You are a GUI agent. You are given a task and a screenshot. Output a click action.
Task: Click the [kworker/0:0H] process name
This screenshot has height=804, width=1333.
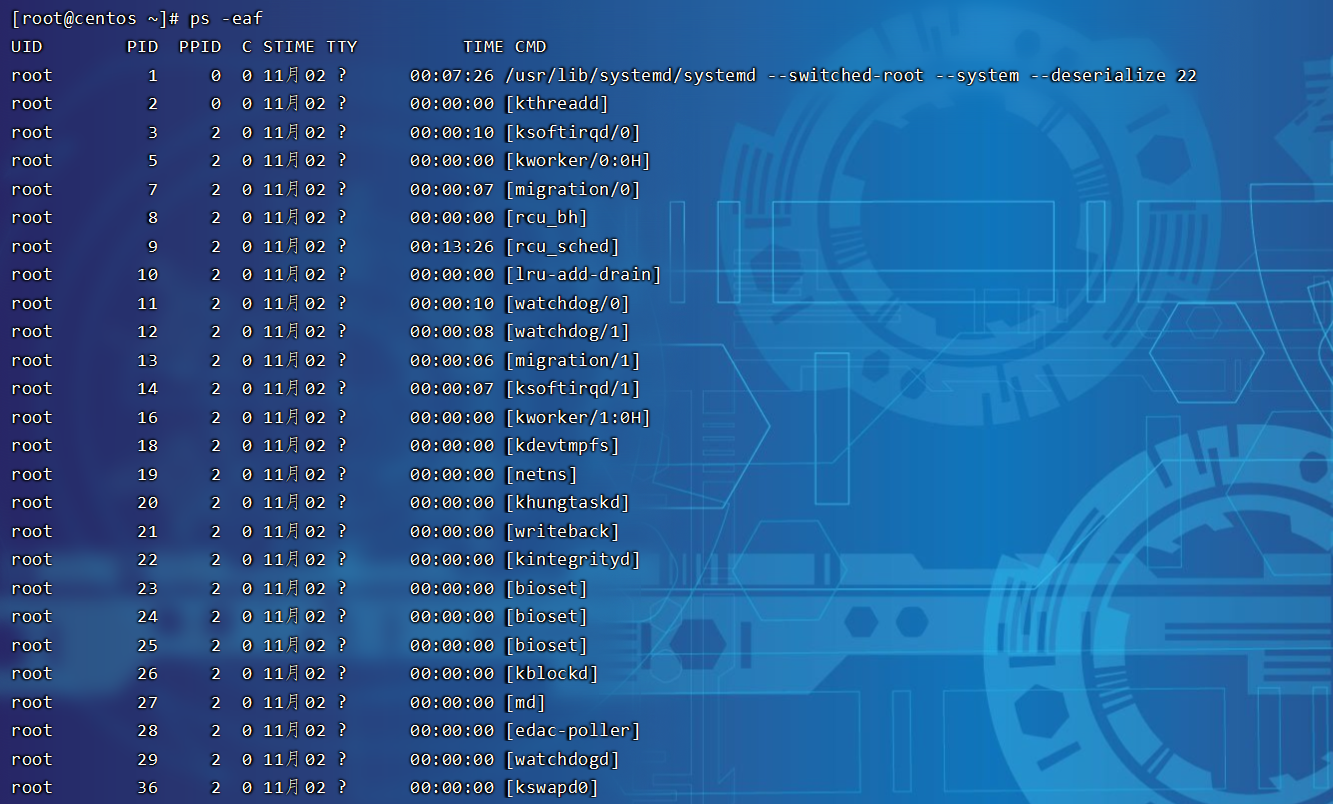(x=578, y=160)
